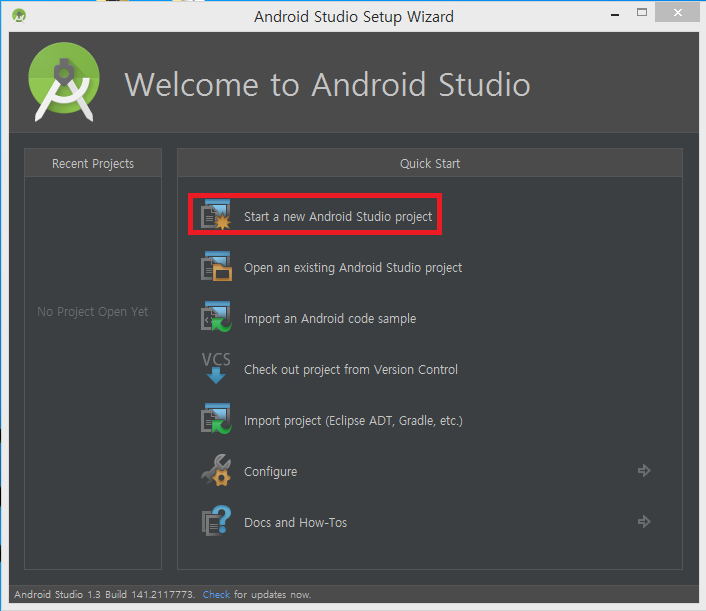Open an existing Android Studio project
The height and width of the screenshot is (611, 706).
(x=353, y=267)
